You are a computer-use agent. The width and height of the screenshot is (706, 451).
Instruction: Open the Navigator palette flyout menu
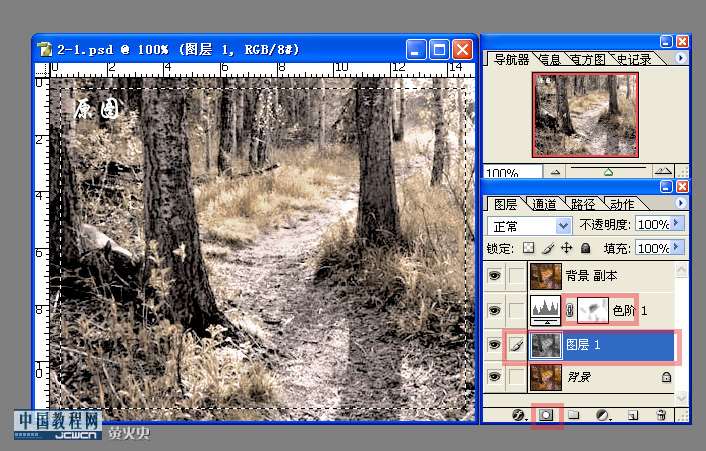[x=681, y=58]
